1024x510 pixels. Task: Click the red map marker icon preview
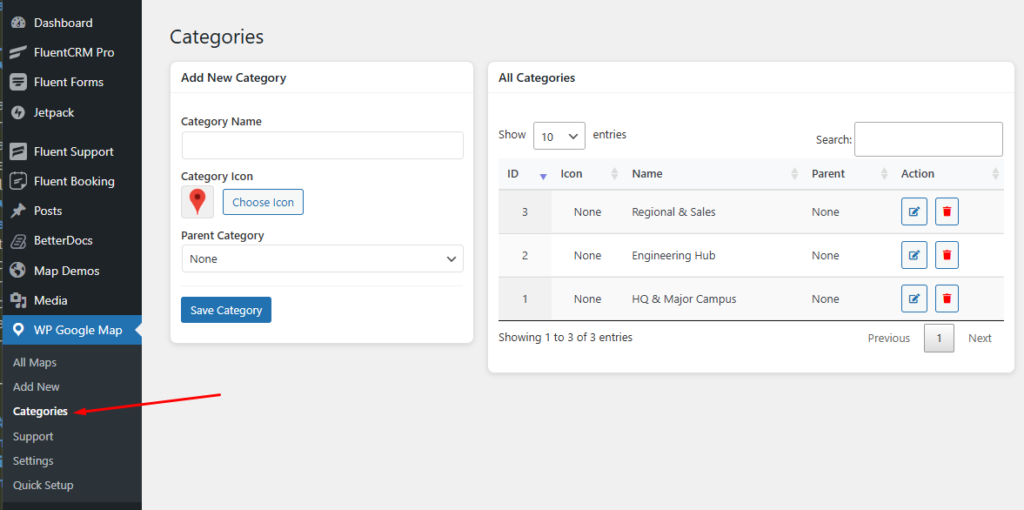197,202
